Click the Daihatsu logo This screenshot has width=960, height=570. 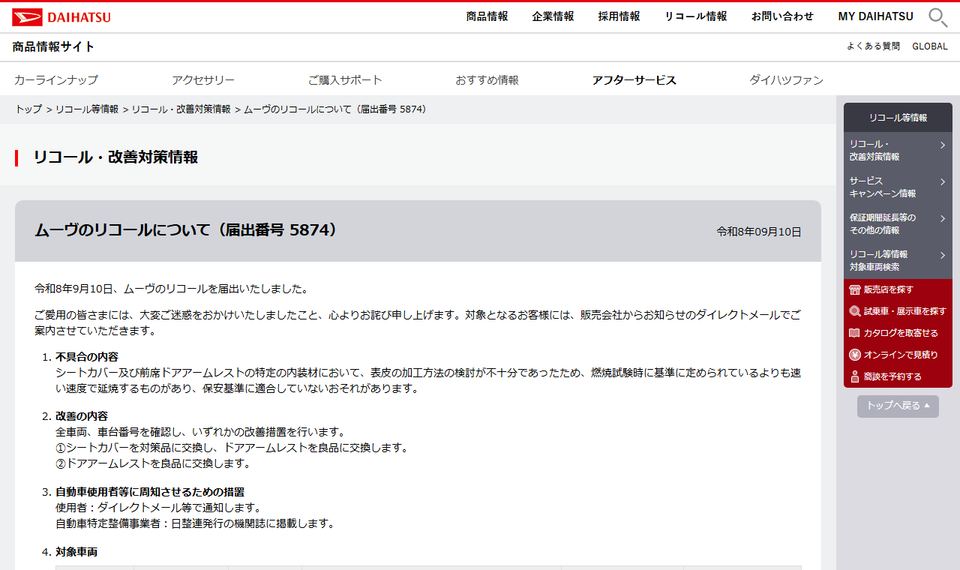61,17
